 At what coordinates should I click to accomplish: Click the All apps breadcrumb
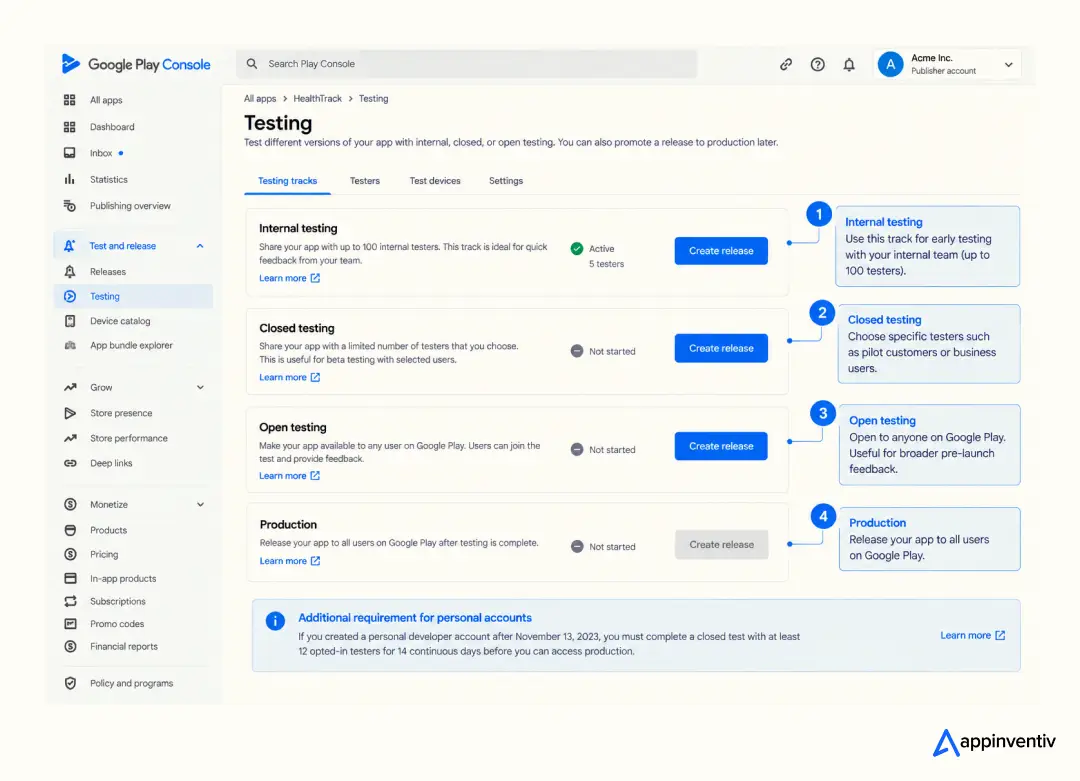[x=260, y=98]
